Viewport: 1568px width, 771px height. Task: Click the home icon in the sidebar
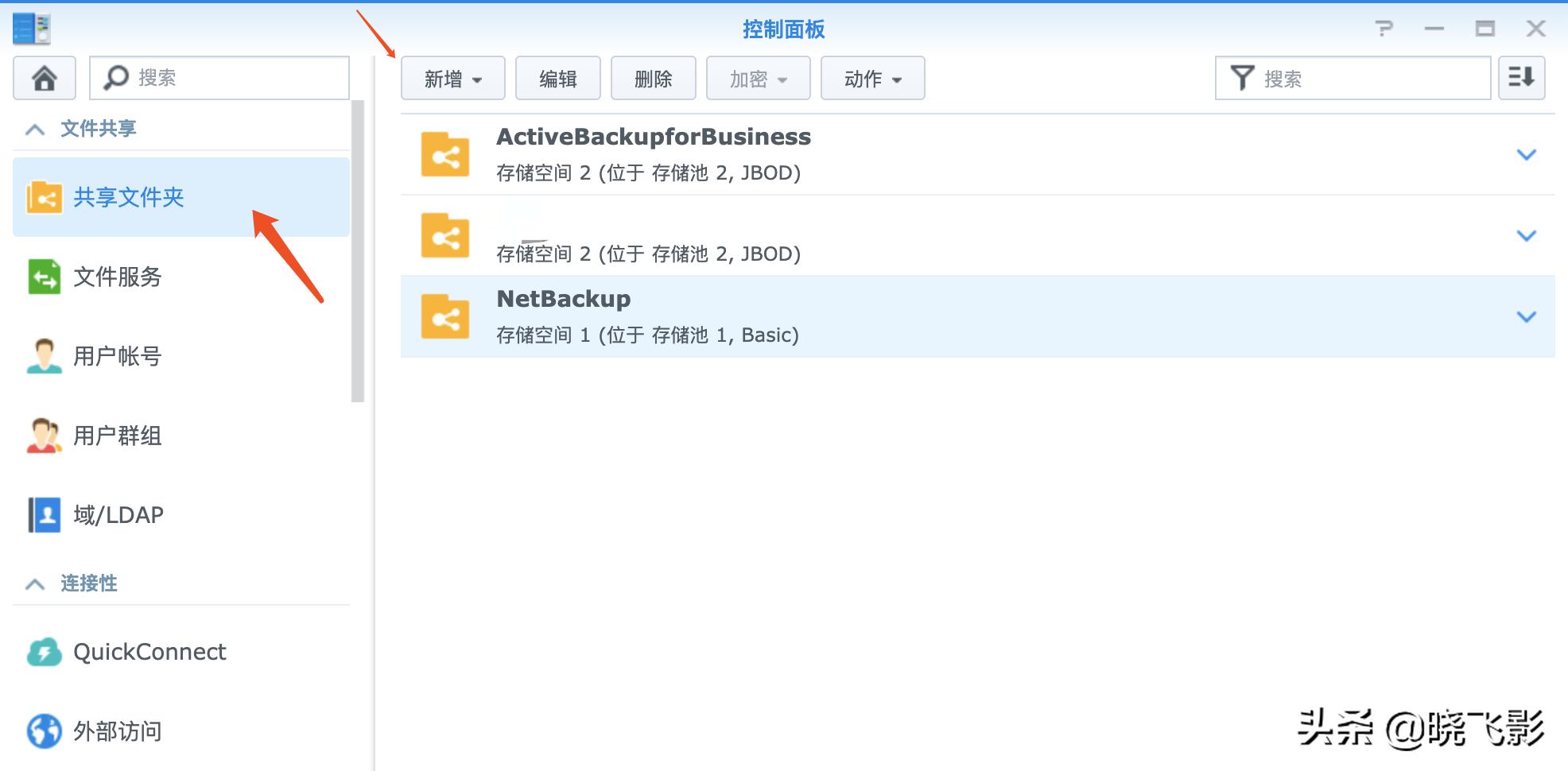point(45,77)
